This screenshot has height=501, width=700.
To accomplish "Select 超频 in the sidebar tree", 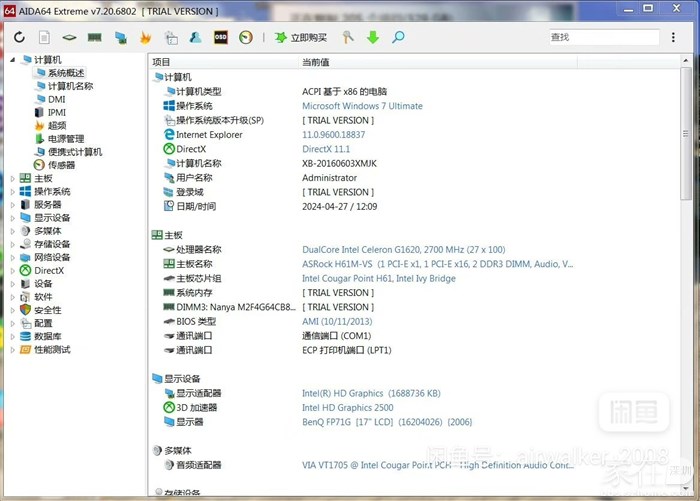I will coord(57,126).
